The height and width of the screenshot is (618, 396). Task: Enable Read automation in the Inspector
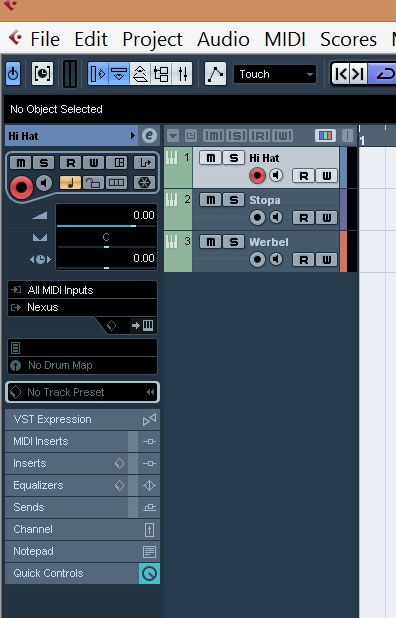pos(71,162)
